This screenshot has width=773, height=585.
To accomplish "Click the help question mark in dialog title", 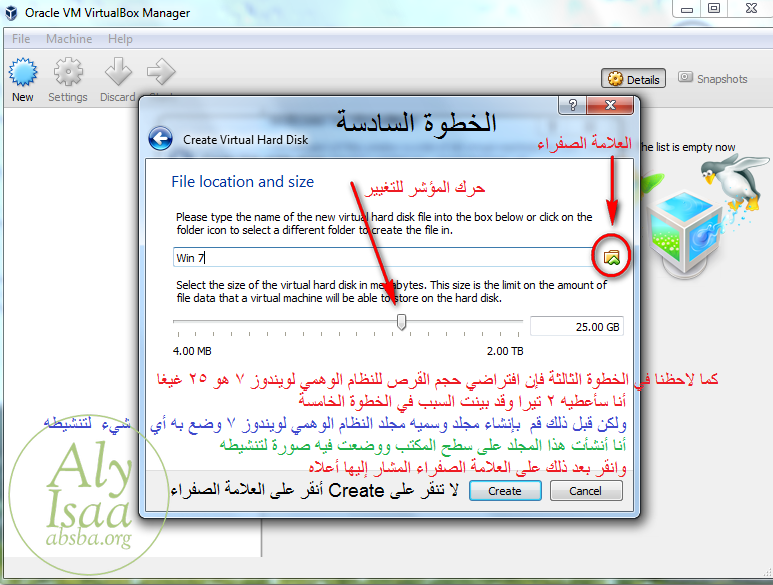I will (x=573, y=105).
